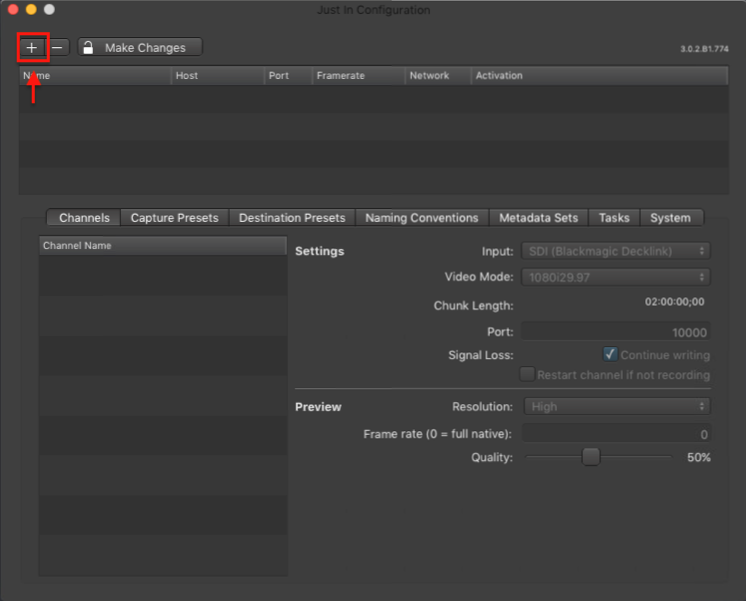Screen dimensions: 746x601
Task: Click the 50% quality value text
Action: point(698,457)
